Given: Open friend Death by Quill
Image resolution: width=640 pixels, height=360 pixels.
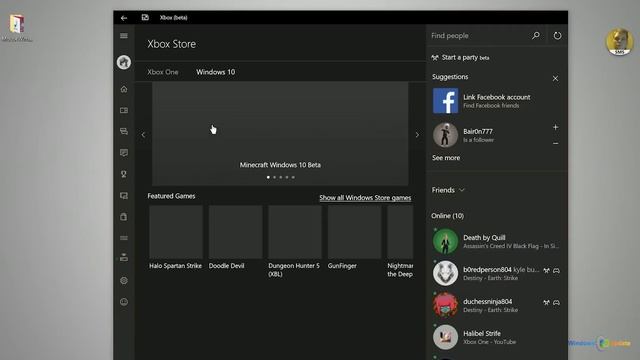Looking at the screenshot, I should pyautogui.click(x=496, y=241).
